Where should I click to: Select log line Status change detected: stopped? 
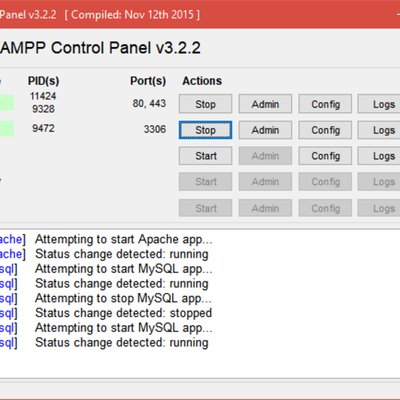pos(123,313)
